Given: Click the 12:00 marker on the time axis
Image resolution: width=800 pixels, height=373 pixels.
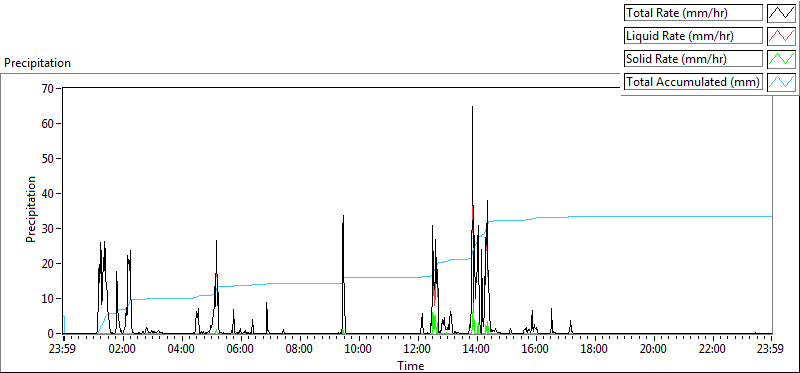Looking at the screenshot, I should coord(417,350).
